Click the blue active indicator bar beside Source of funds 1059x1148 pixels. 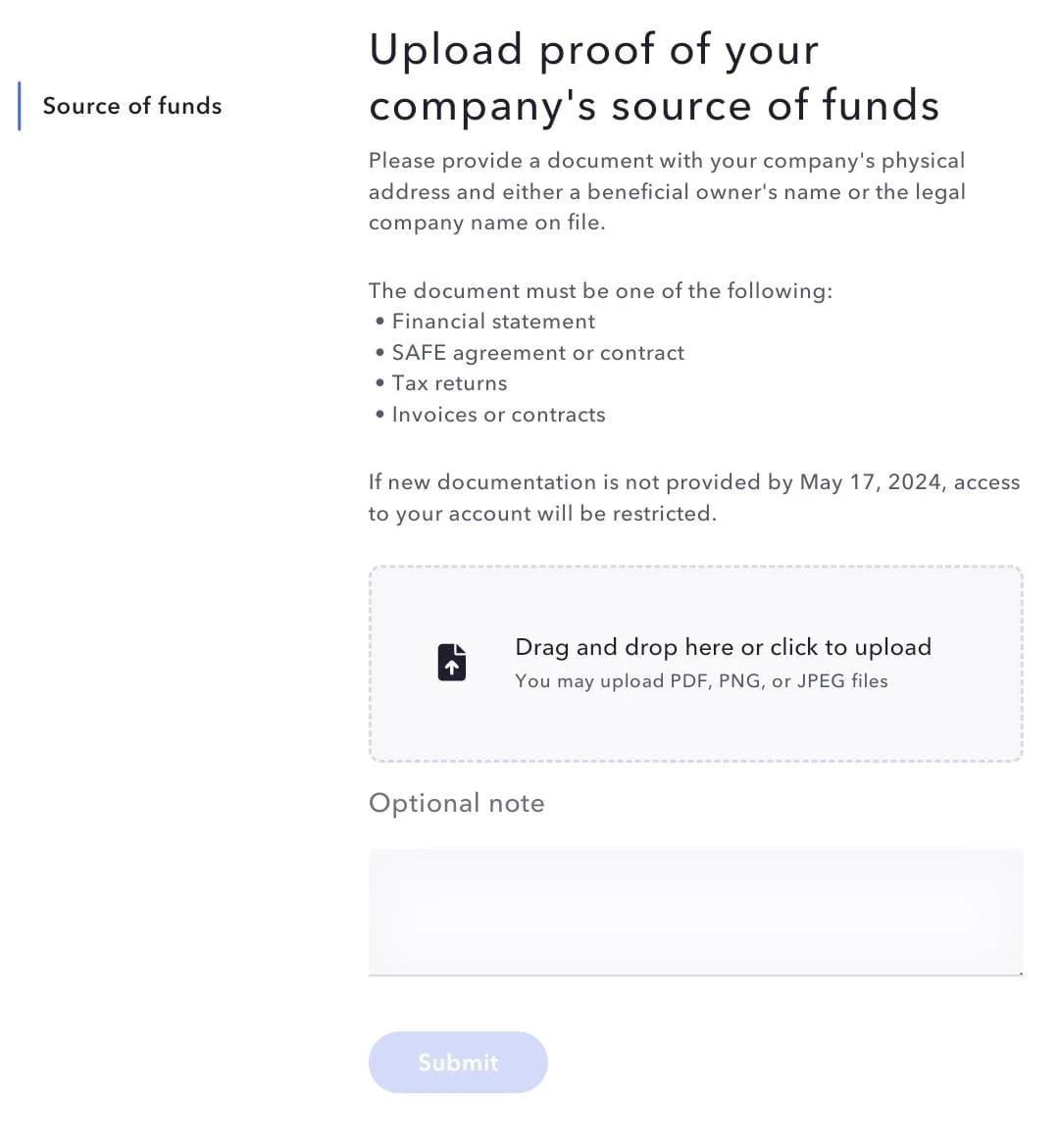tap(19, 106)
